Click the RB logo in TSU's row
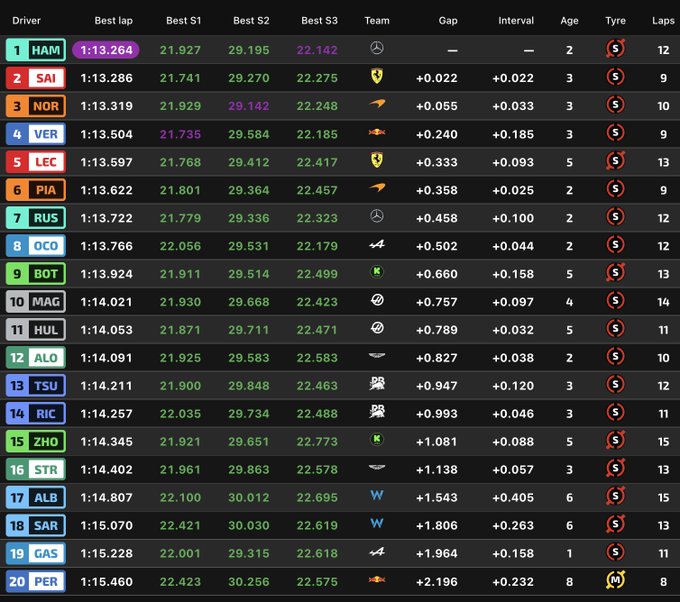Screen dimensions: 680x602 point(377,383)
